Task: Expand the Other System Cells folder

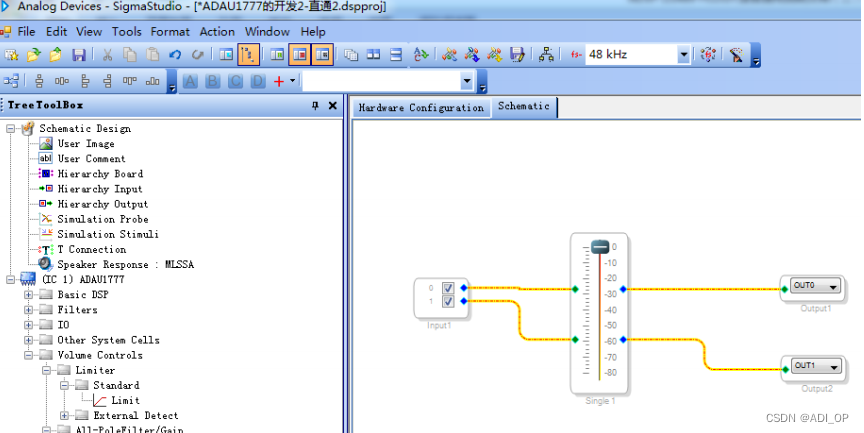Action: [x=29, y=340]
